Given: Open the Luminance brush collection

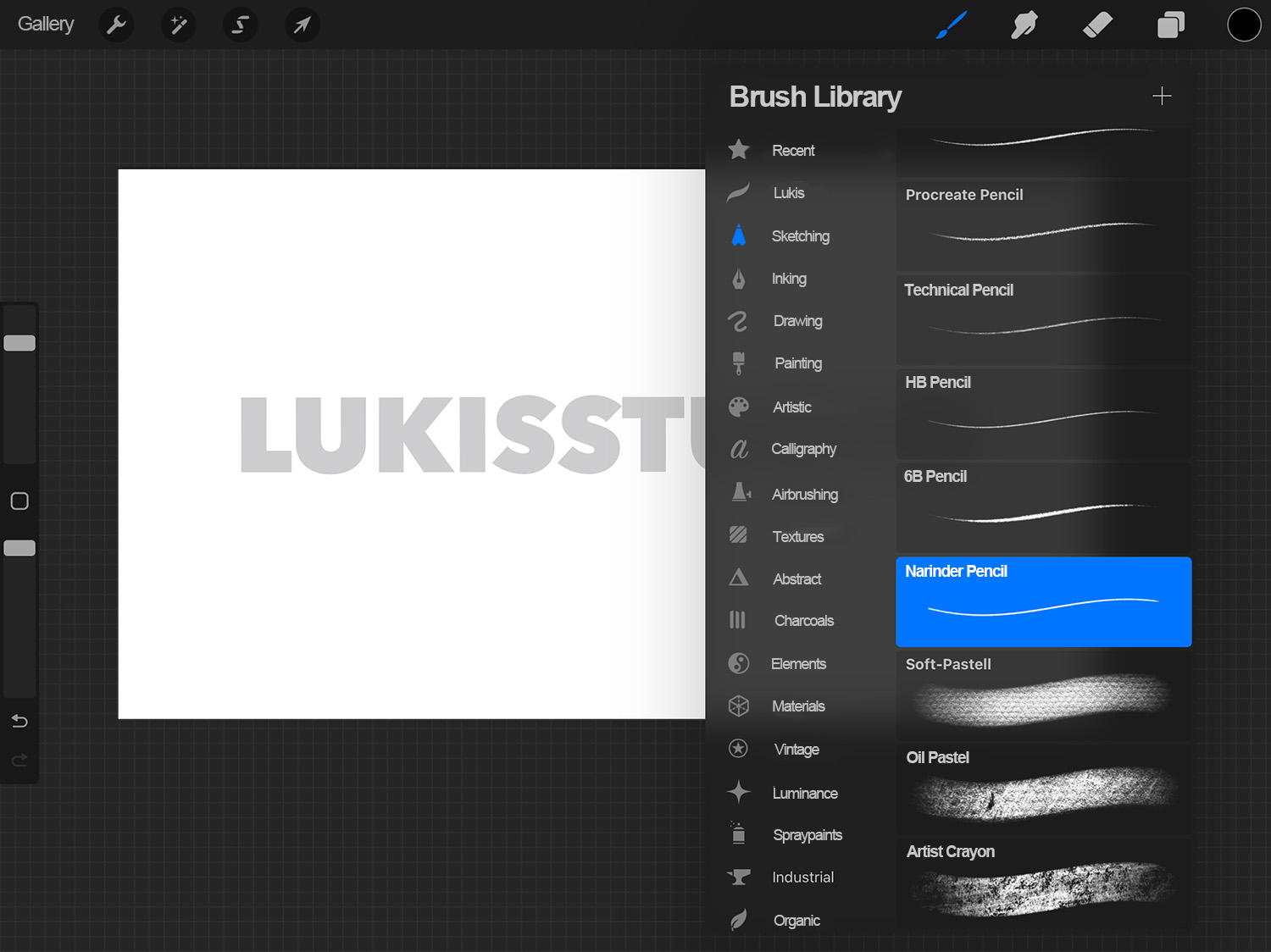Looking at the screenshot, I should point(803,793).
